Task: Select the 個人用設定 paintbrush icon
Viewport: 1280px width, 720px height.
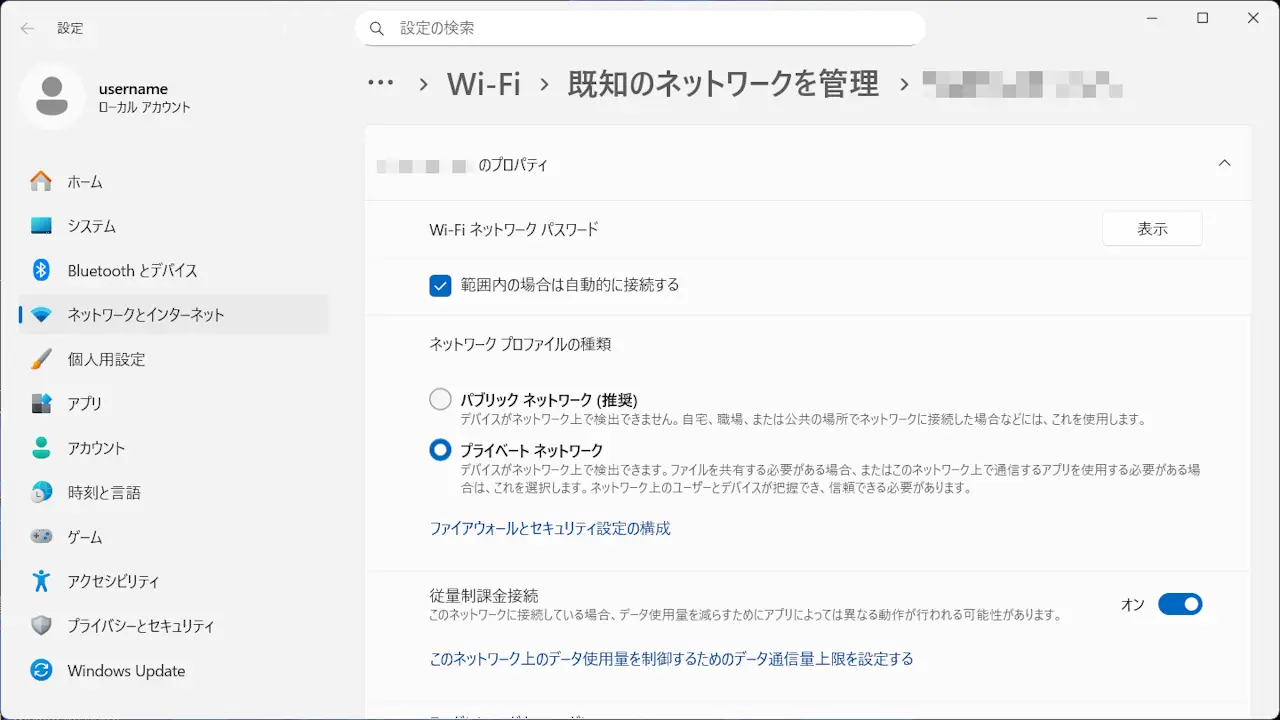Action: [41, 359]
